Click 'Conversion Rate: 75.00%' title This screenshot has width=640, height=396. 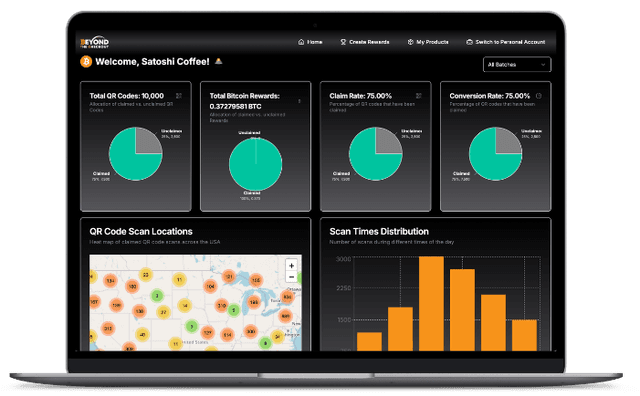click(490, 96)
